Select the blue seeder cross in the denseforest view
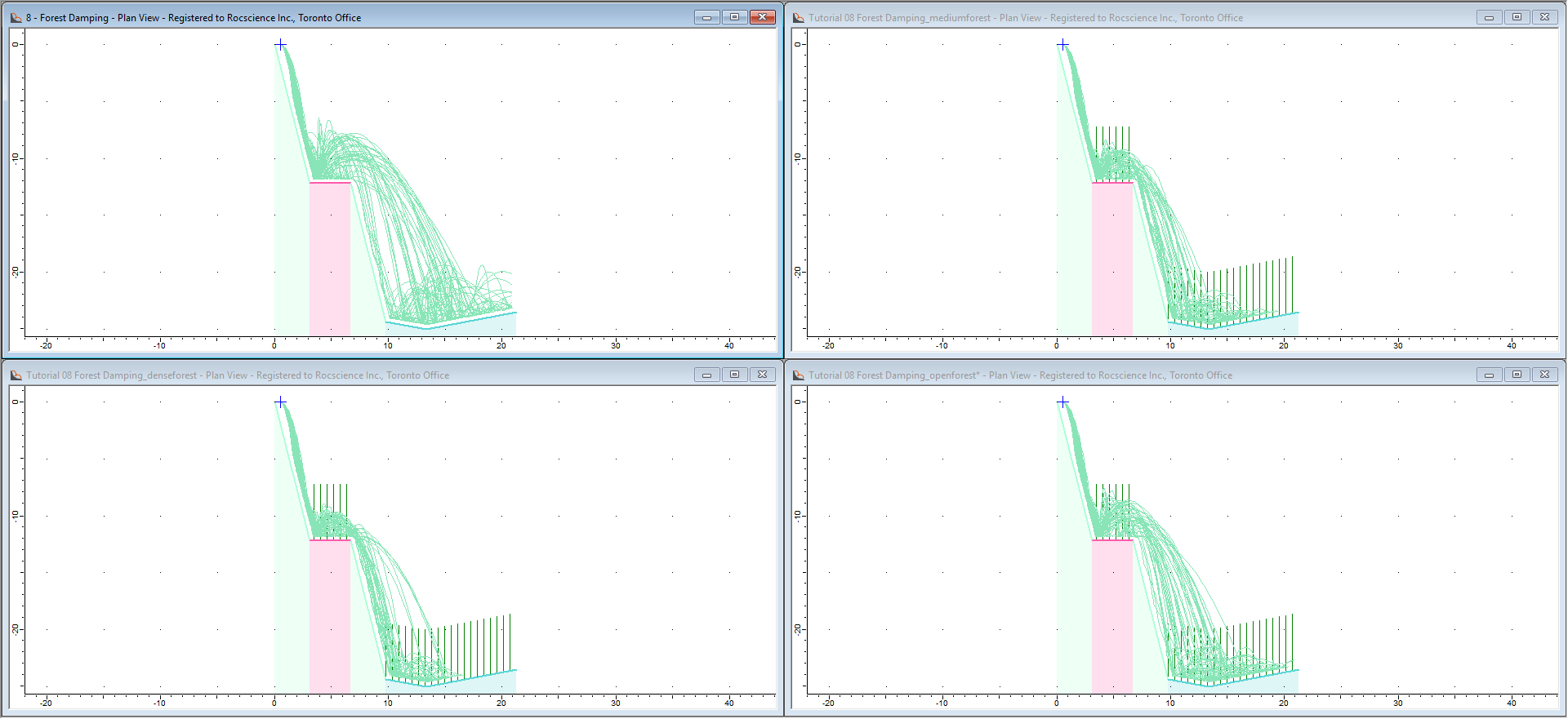 (x=280, y=402)
